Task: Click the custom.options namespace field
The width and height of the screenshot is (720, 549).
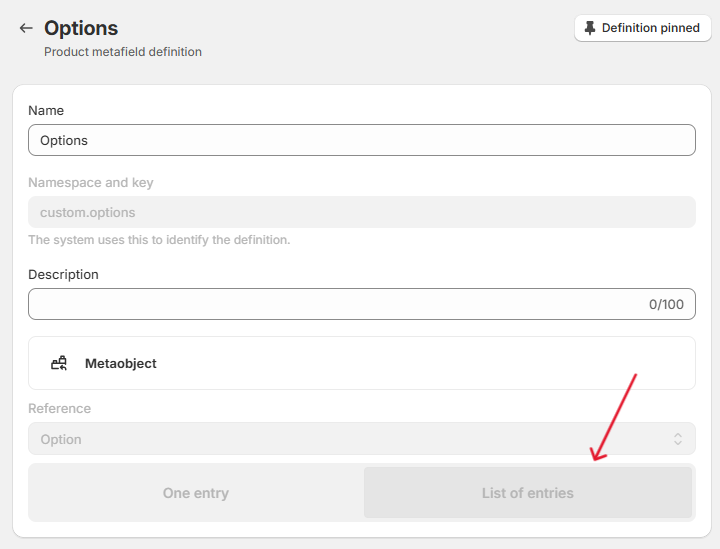Action: [x=362, y=212]
